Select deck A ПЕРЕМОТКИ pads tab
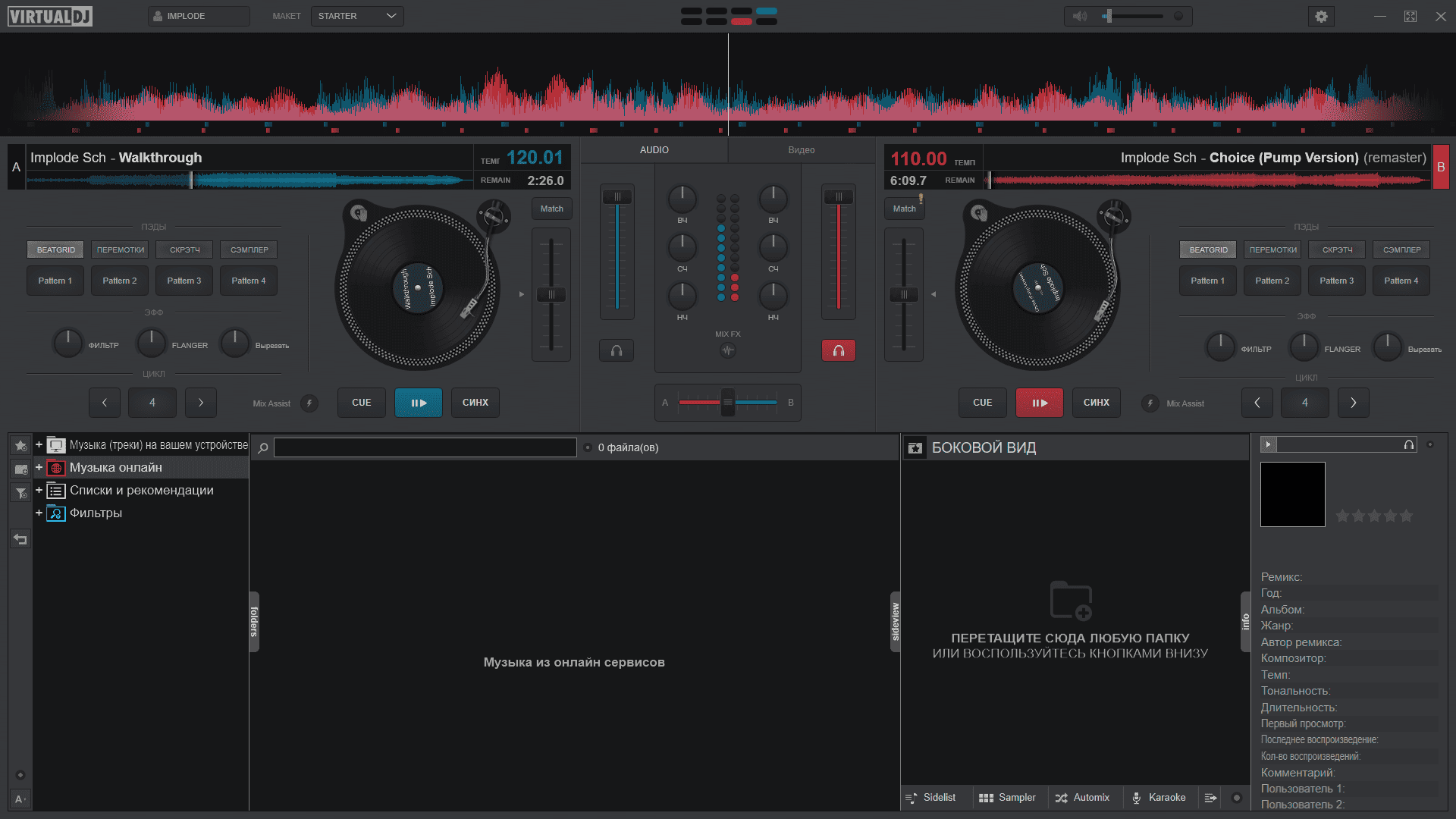Viewport: 1456px width, 819px height. coord(121,249)
